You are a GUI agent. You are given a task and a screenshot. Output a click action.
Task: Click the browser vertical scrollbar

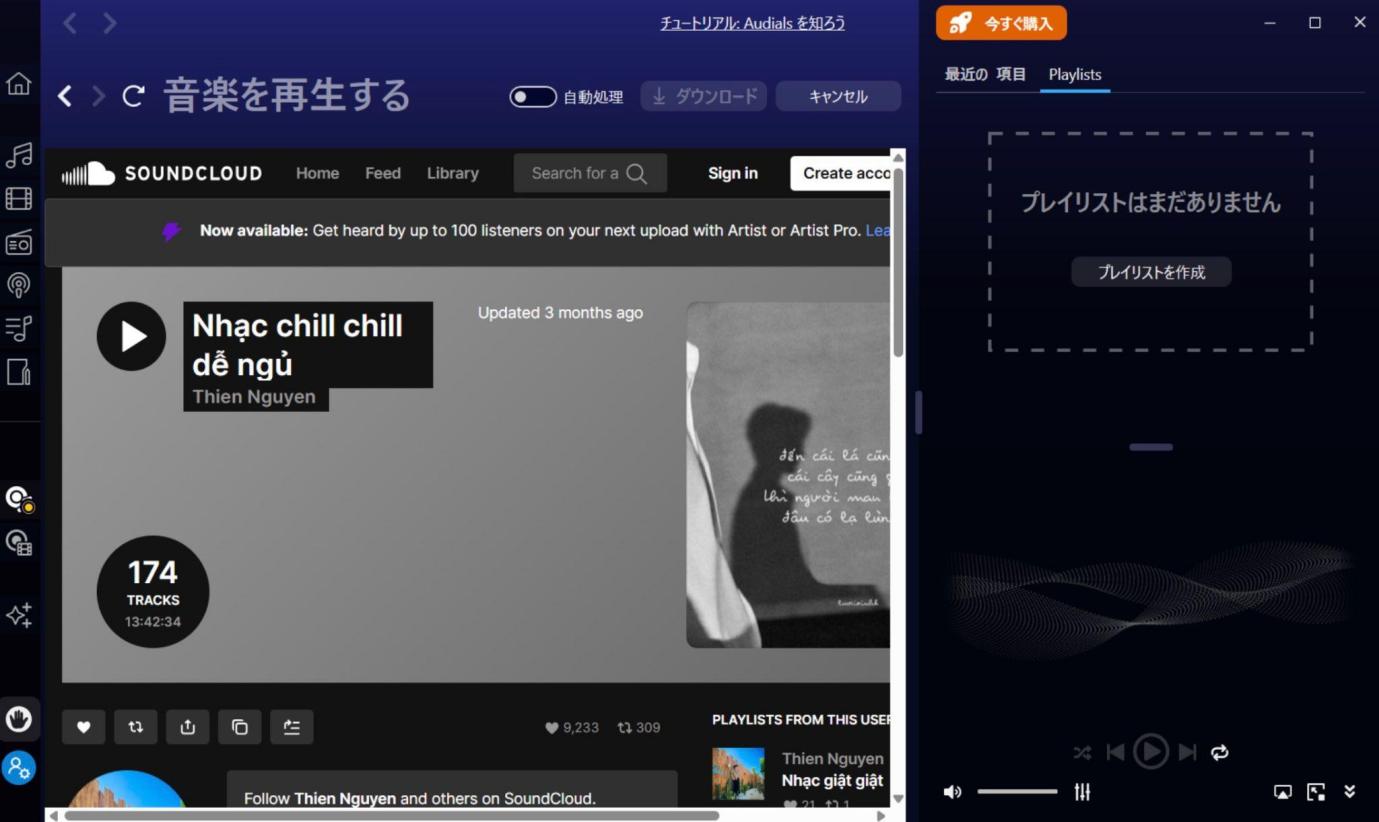pyautogui.click(x=898, y=262)
